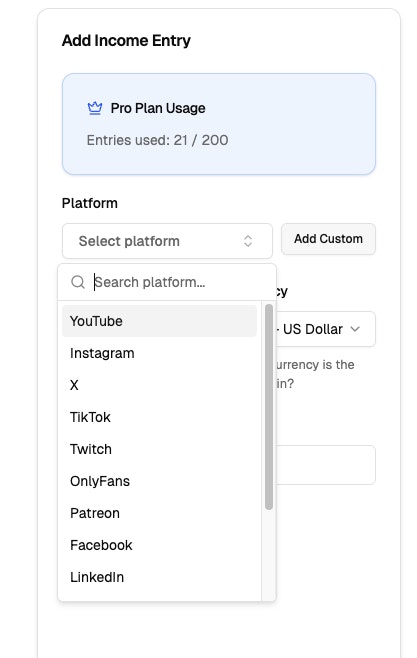The image size is (417, 658).
Task: Click the up-down chevron in Select platform
Action: (248, 241)
